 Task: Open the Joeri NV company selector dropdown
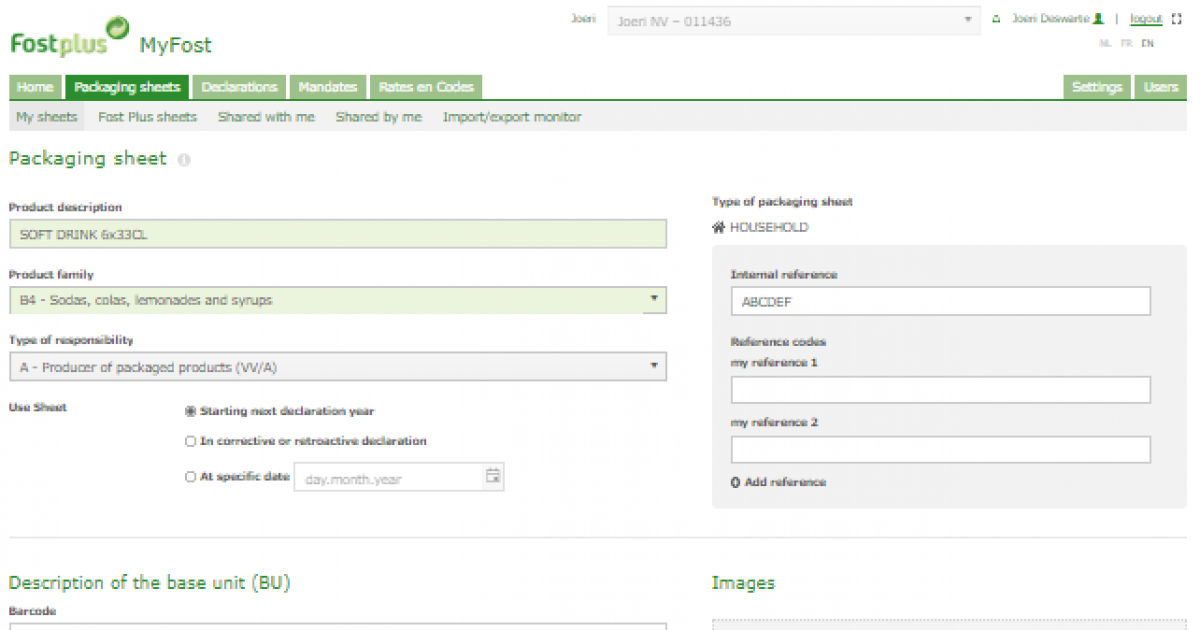(x=967, y=20)
